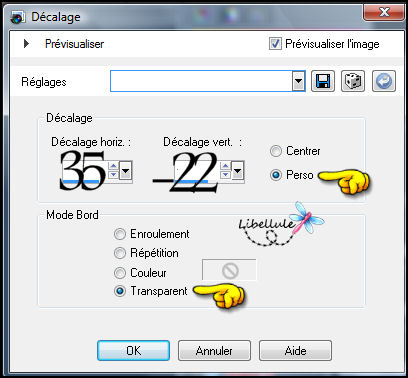Click the Décalage vert. value field
The height and width of the screenshot is (378, 408).
(197, 171)
